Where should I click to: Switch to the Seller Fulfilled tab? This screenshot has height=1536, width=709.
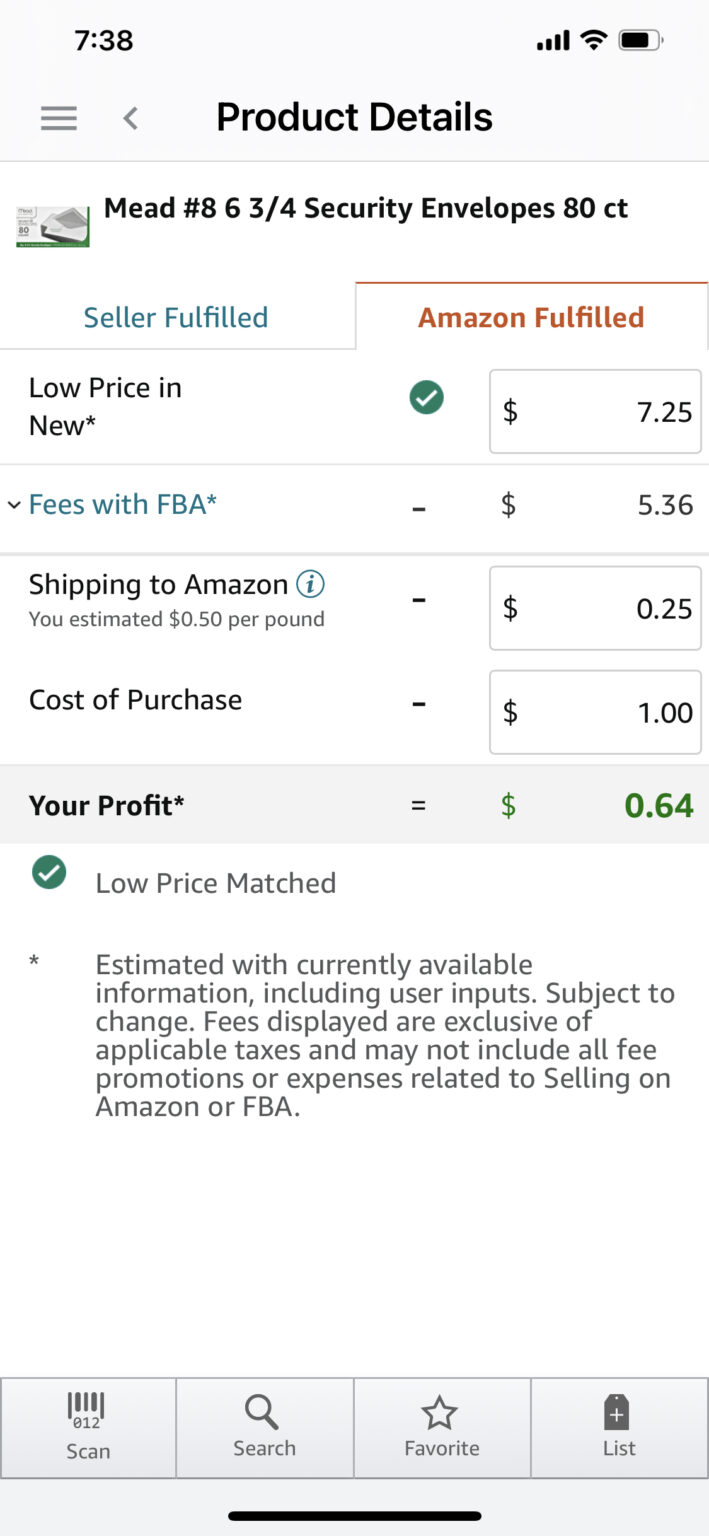pyautogui.click(x=176, y=316)
